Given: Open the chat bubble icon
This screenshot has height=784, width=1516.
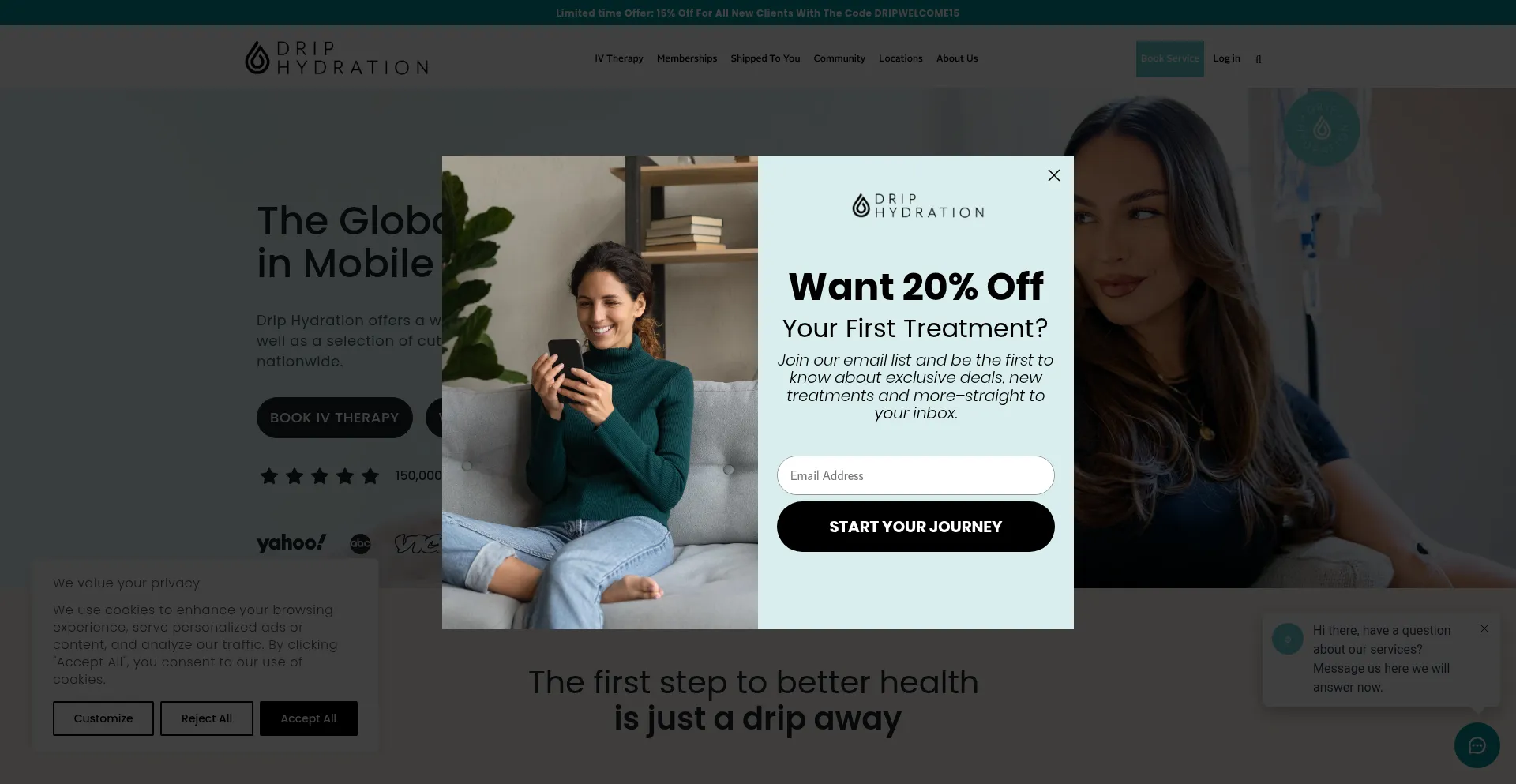Looking at the screenshot, I should 1477,745.
